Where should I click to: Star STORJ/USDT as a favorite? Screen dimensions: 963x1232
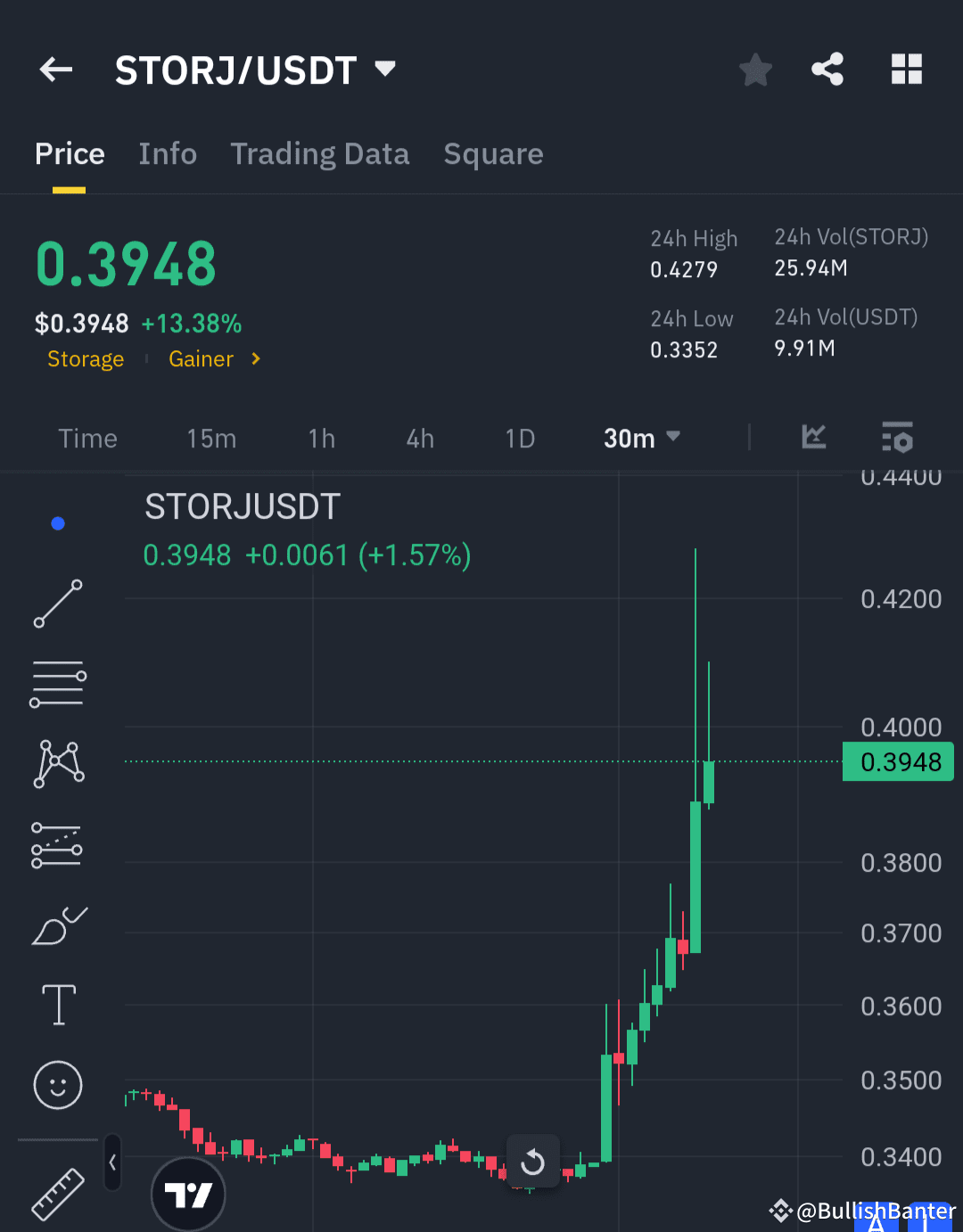pyautogui.click(x=755, y=69)
